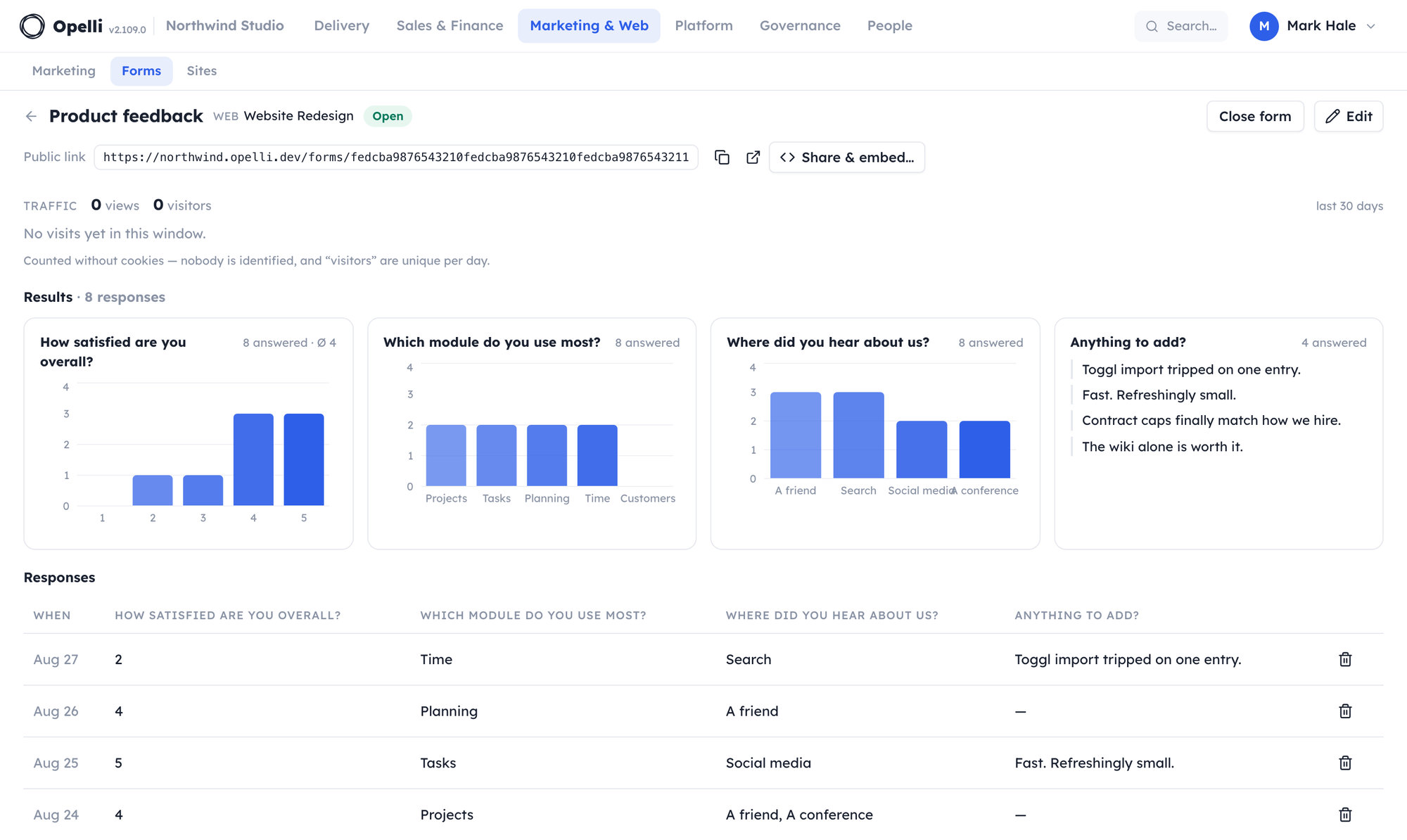Screen dimensions: 1407x840
Task: Delete the Aug 26 response
Action: [x=1345, y=711]
